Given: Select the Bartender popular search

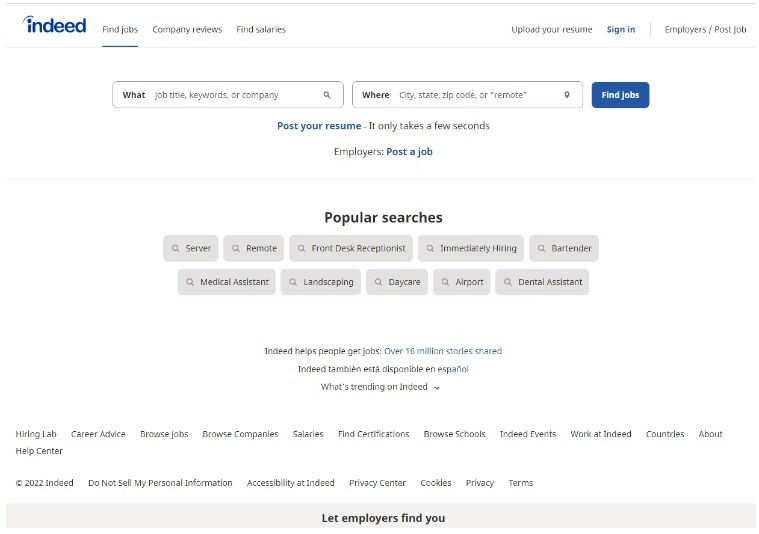Looking at the screenshot, I should [x=564, y=248].
